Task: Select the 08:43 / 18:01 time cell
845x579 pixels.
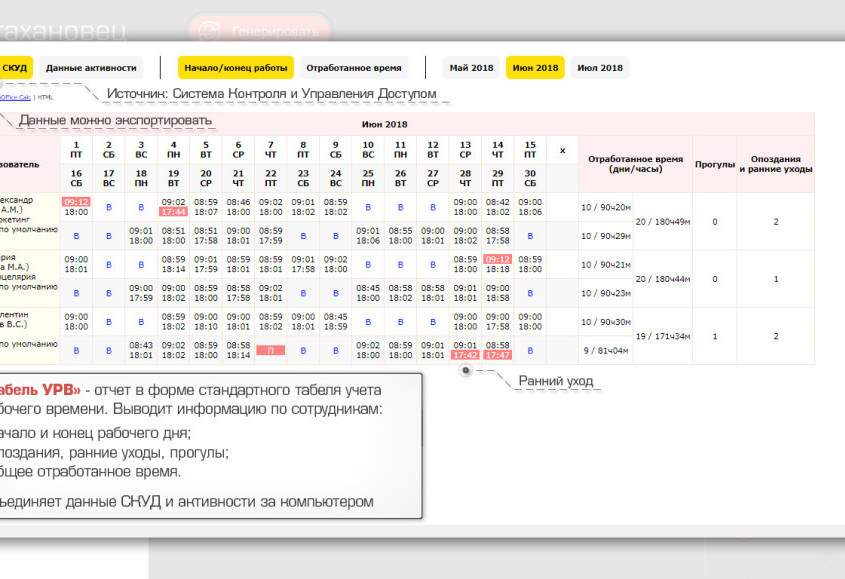Action: click(x=141, y=350)
